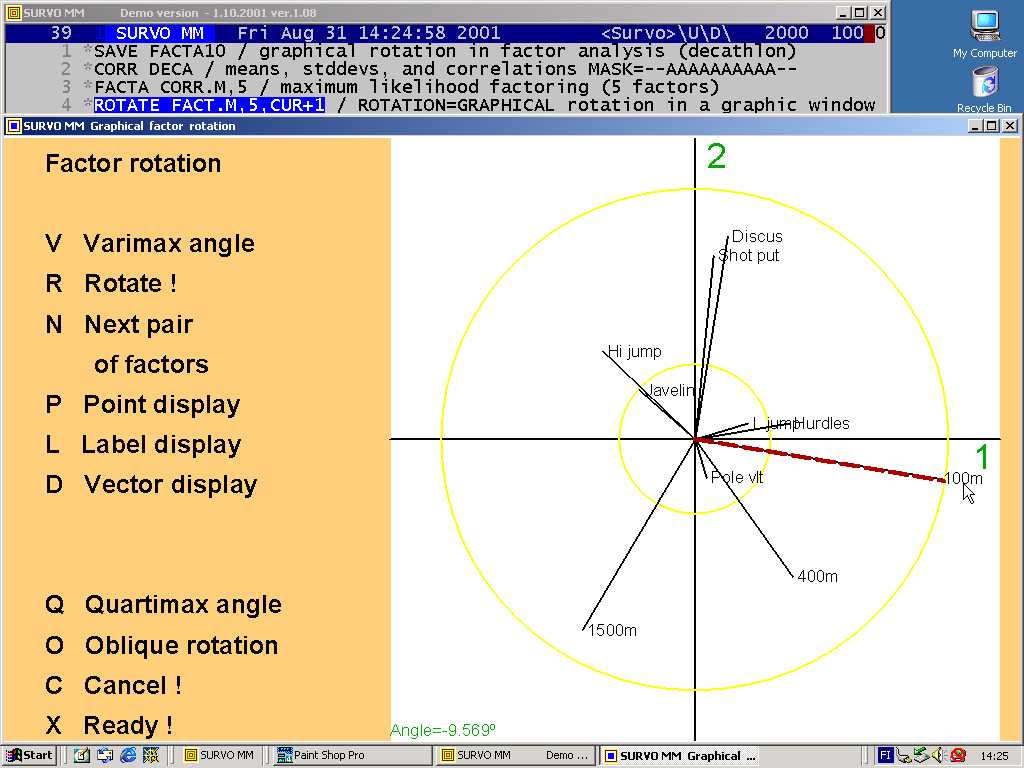Click the volume speaker tray icon

coord(938,756)
